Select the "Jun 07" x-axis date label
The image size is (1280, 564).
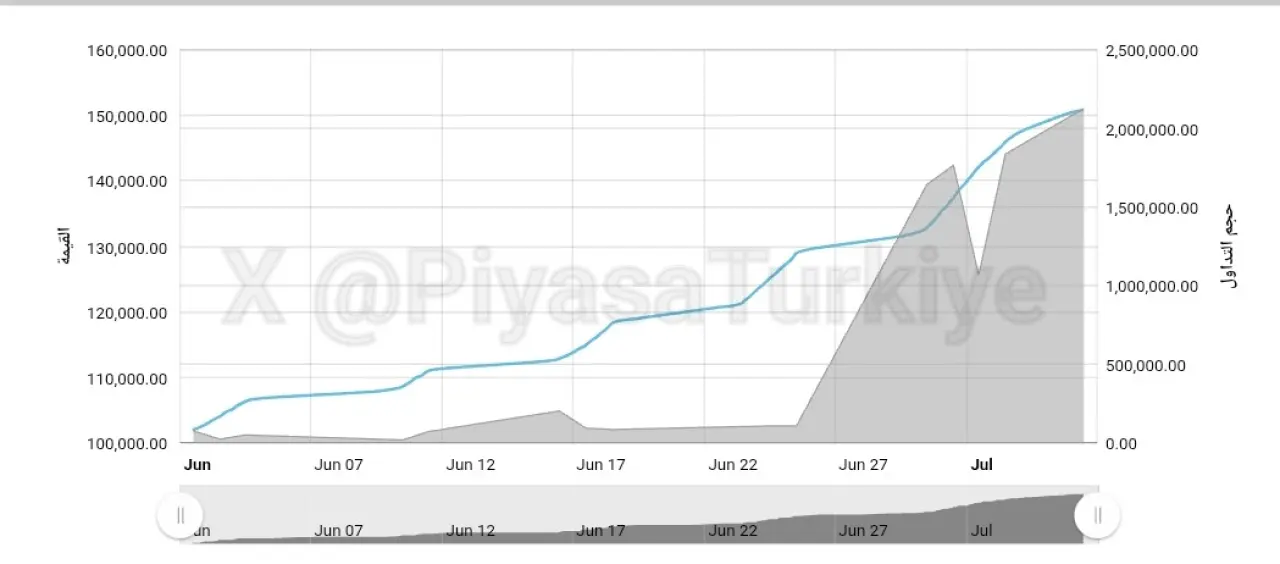(338, 464)
